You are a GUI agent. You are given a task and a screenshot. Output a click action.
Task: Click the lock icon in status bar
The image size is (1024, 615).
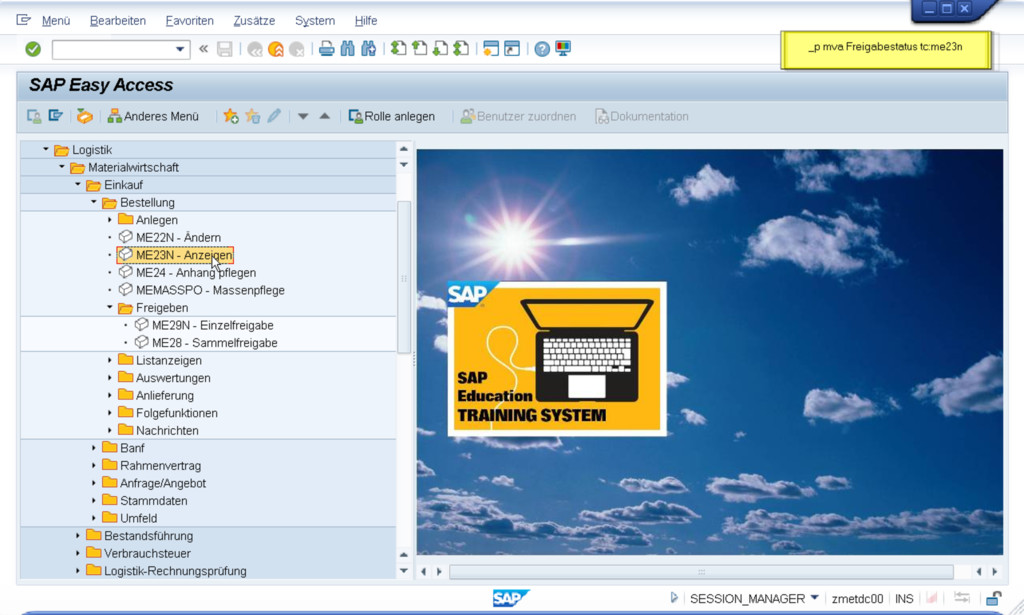point(993,598)
